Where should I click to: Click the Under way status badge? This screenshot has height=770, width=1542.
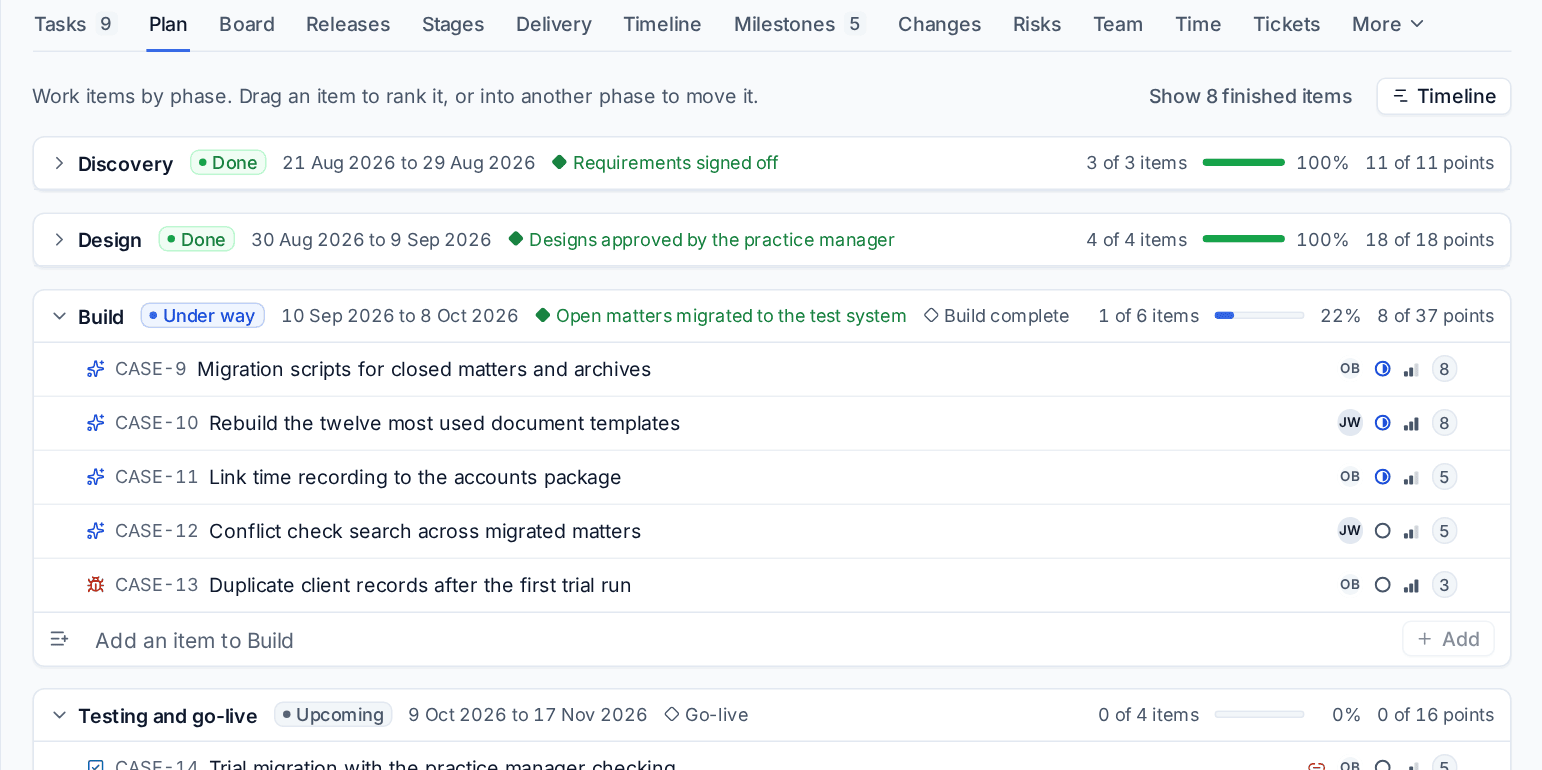coord(203,316)
